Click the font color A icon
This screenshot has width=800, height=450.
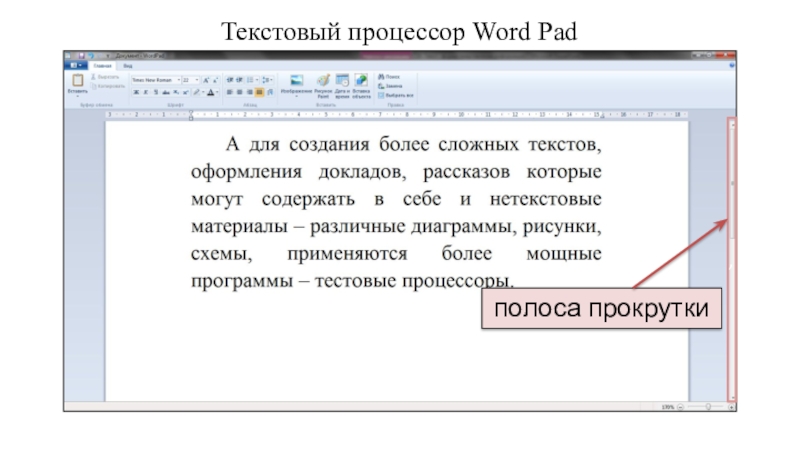[x=211, y=92]
